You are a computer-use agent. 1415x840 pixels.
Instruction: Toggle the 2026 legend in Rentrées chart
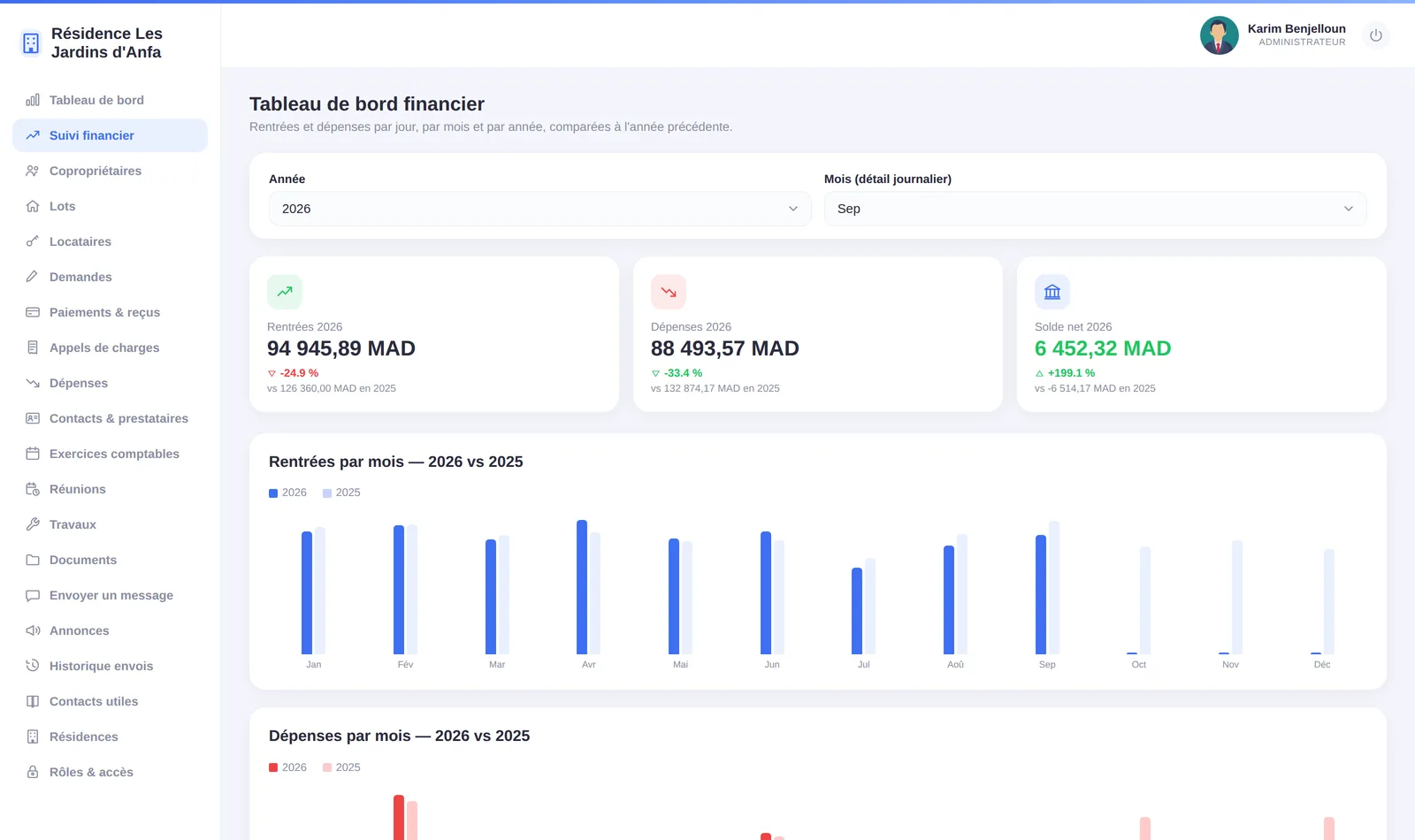287,493
